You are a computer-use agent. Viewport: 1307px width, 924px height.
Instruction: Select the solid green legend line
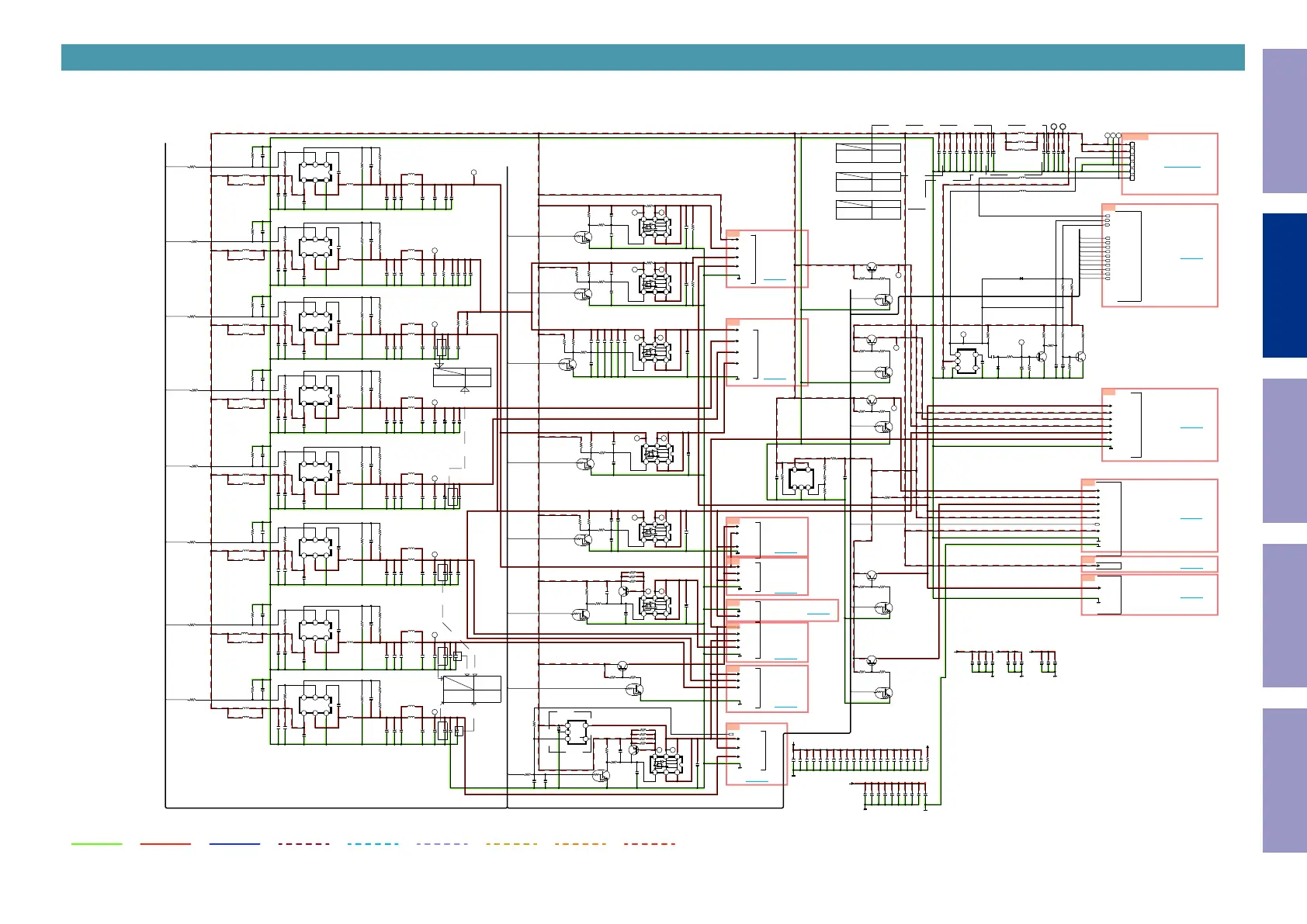click(96, 843)
